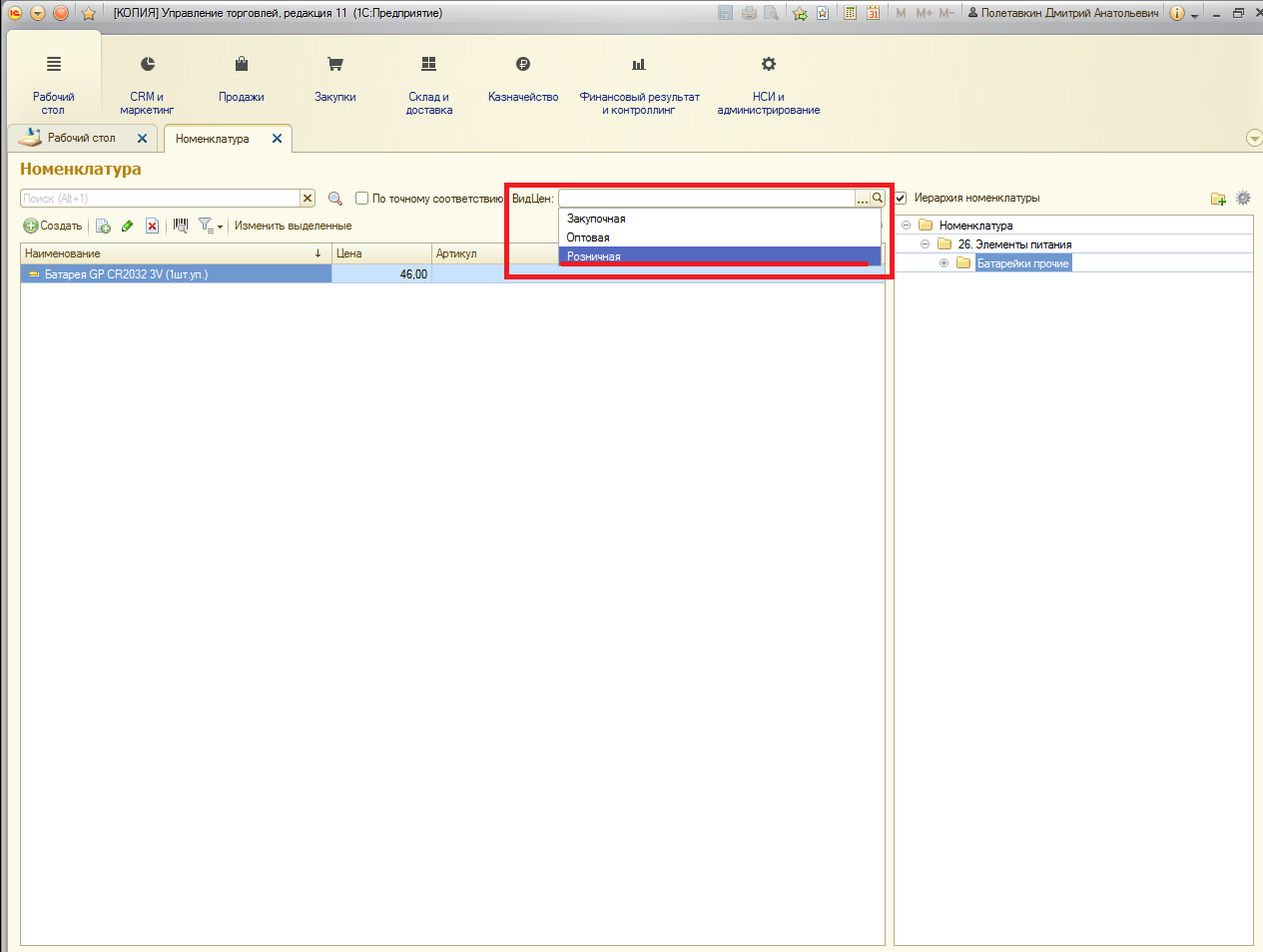Uncheck 'Иерархия номенклатуры' checkbox

point(901,198)
